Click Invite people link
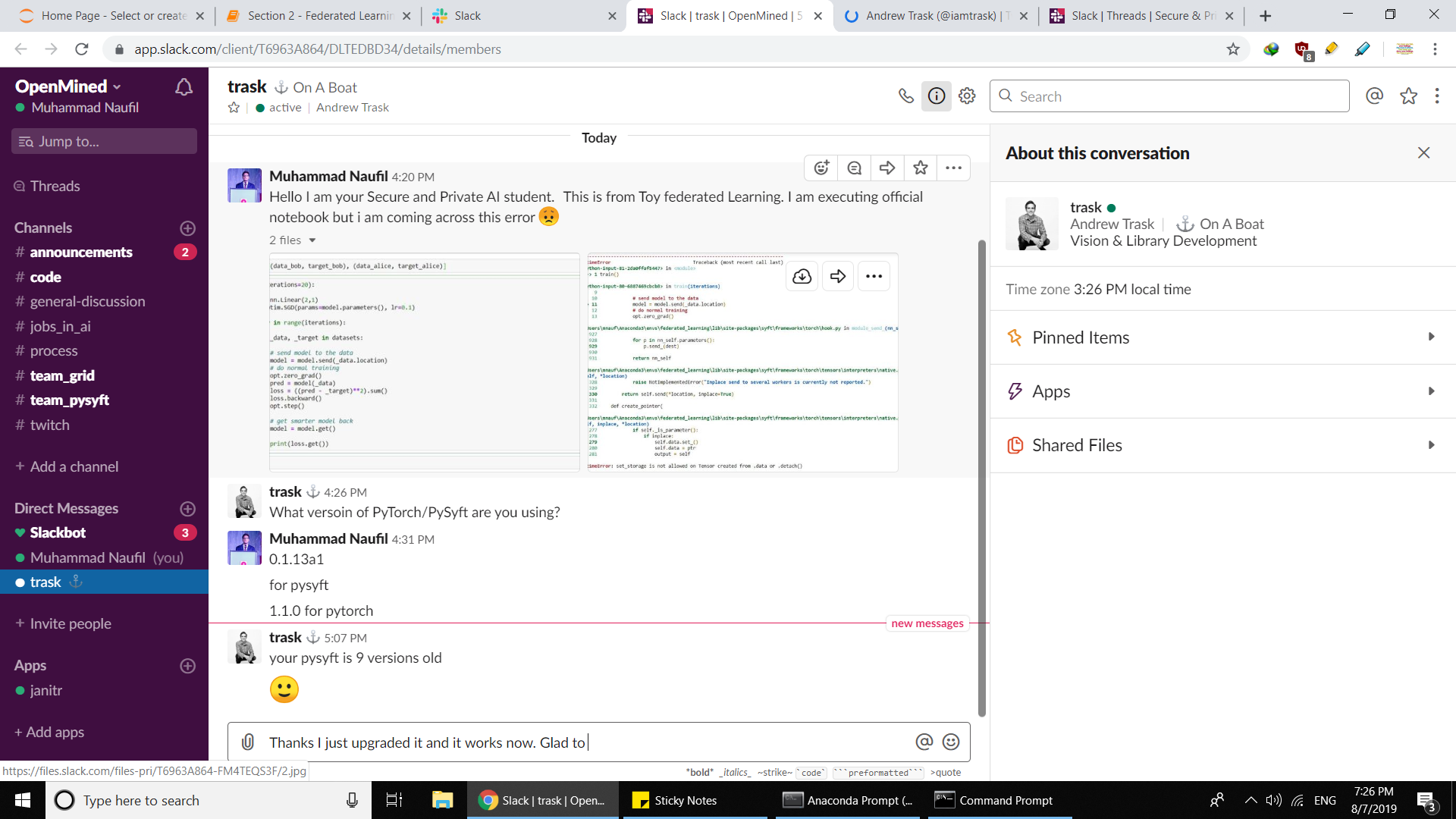 click(x=70, y=623)
